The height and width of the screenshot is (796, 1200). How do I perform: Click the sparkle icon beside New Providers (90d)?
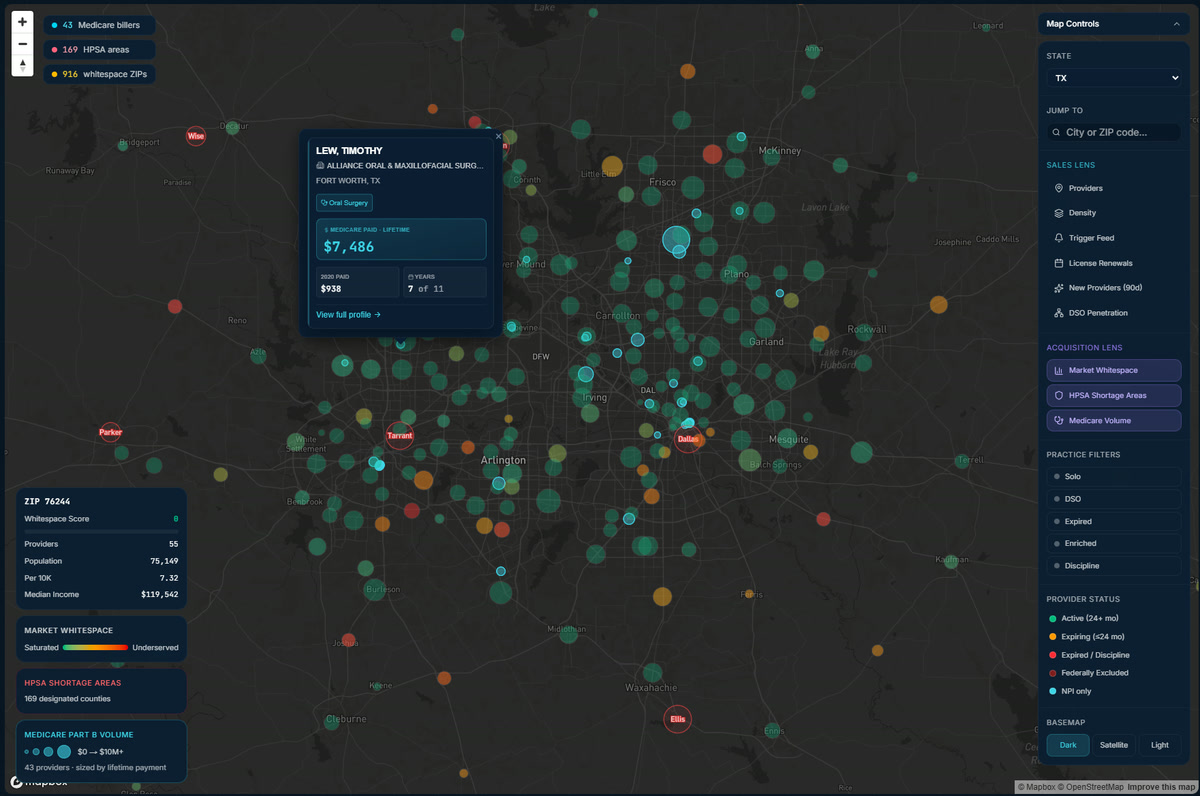(x=1059, y=288)
